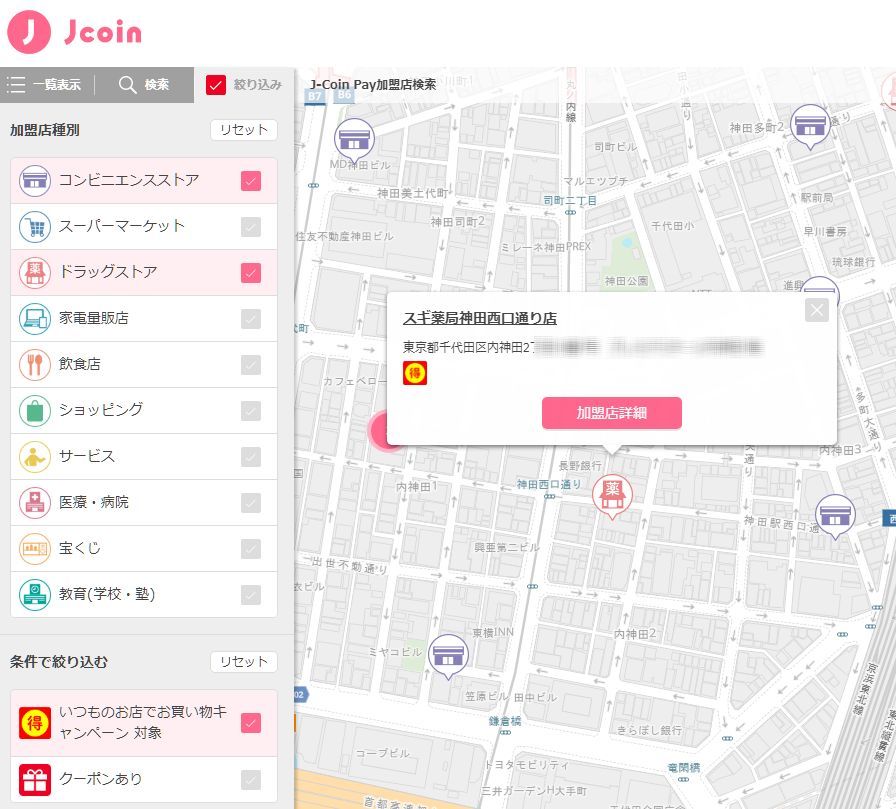Check the 医療・病院 checkbox
This screenshot has height=809, width=896.
tap(251, 503)
